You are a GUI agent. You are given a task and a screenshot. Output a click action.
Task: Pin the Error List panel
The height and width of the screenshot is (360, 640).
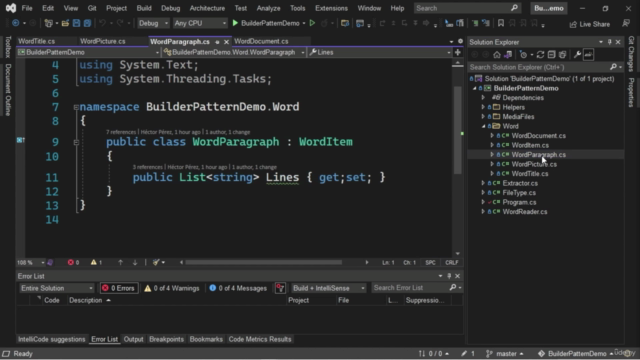(x=449, y=276)
